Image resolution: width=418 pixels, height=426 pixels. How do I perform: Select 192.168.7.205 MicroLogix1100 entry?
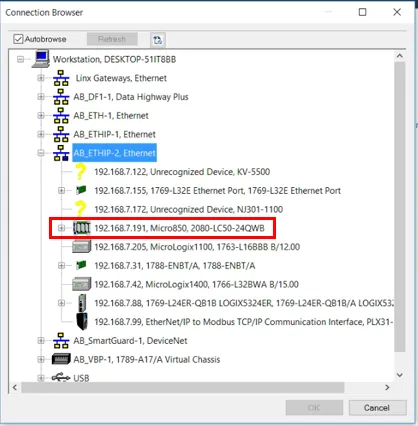click(197, 247)
